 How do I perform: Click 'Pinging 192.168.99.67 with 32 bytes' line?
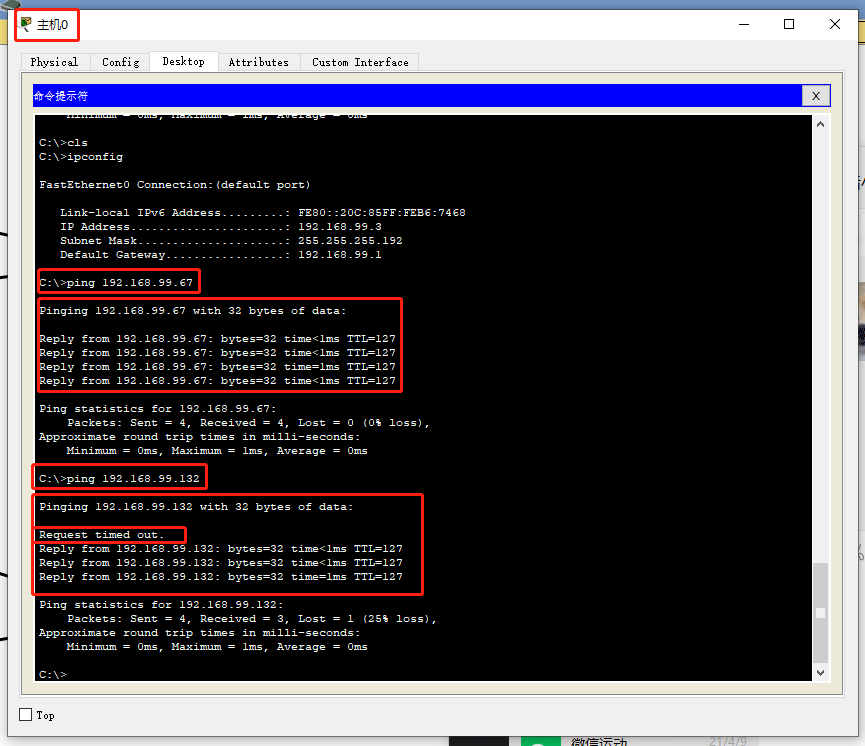193,311
